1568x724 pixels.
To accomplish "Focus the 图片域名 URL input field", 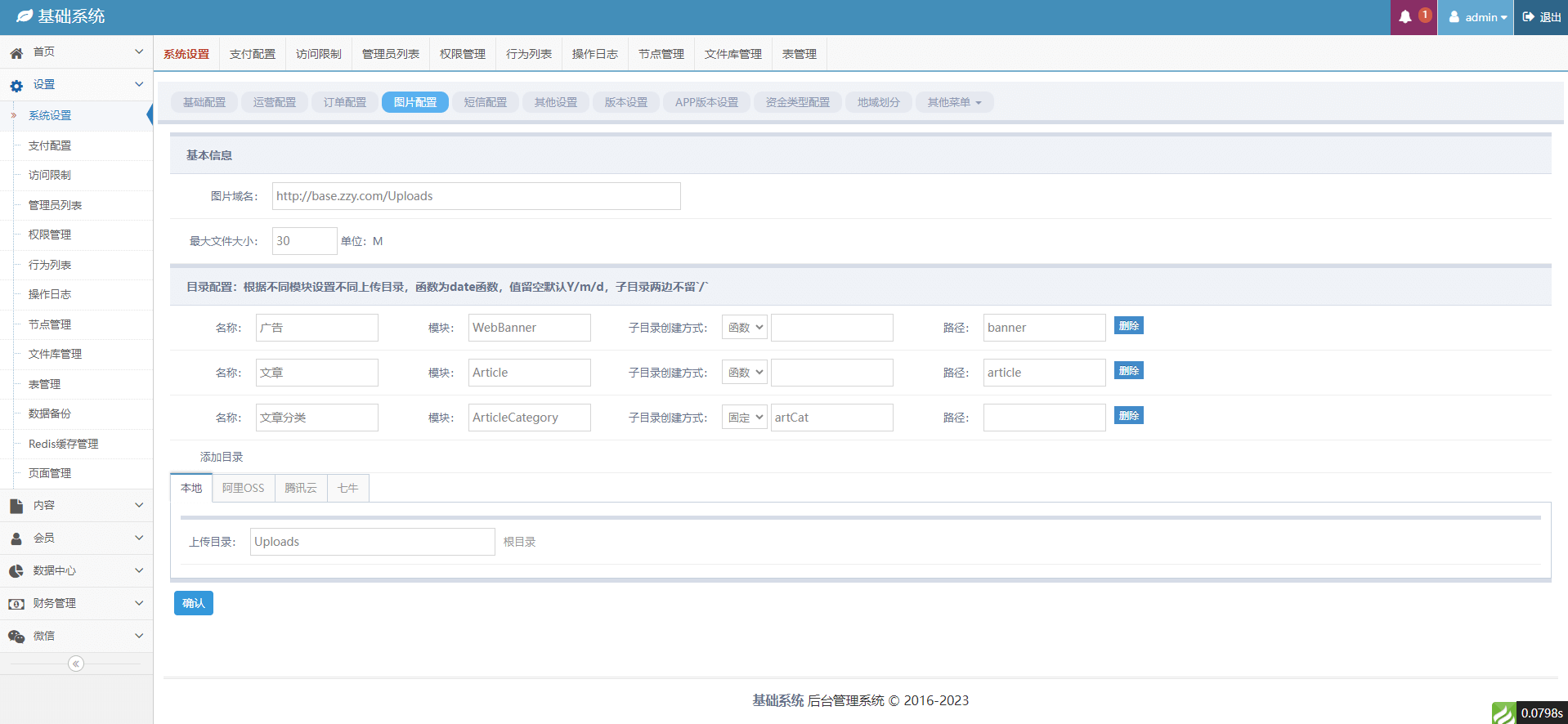I will coord(476,196).
